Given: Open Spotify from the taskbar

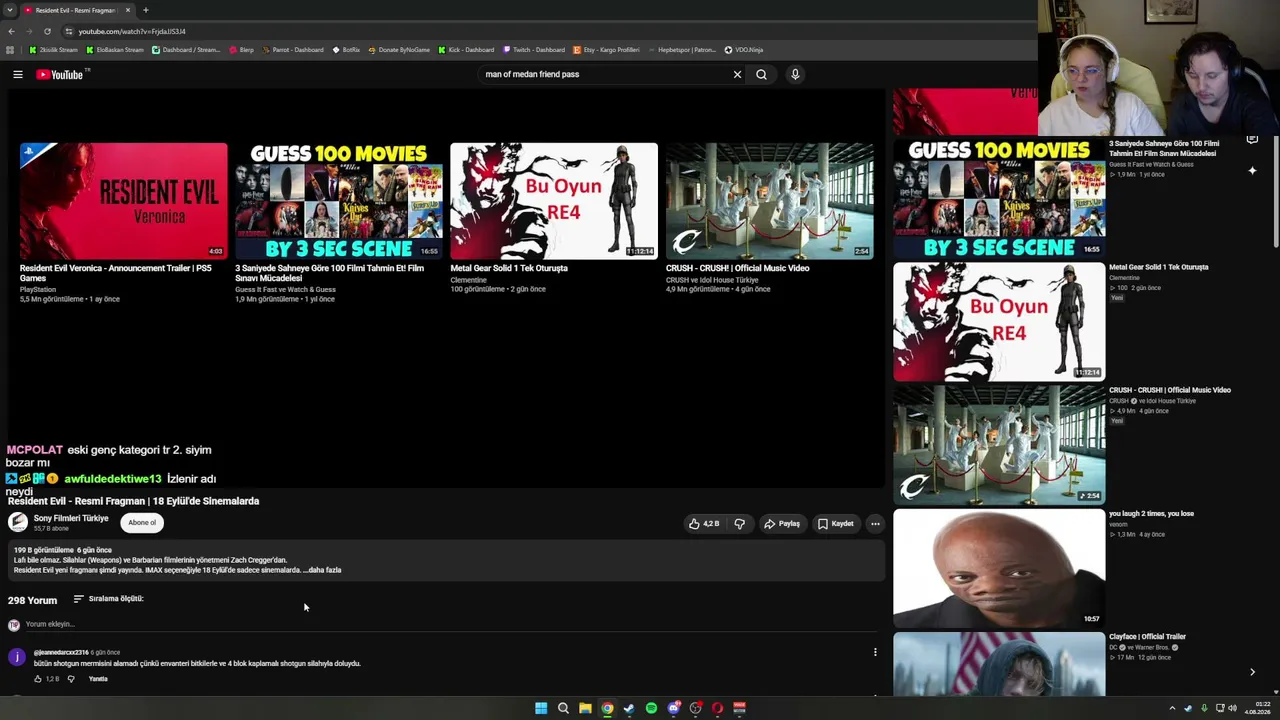Looking at the screenshot, I should (651, 708).
